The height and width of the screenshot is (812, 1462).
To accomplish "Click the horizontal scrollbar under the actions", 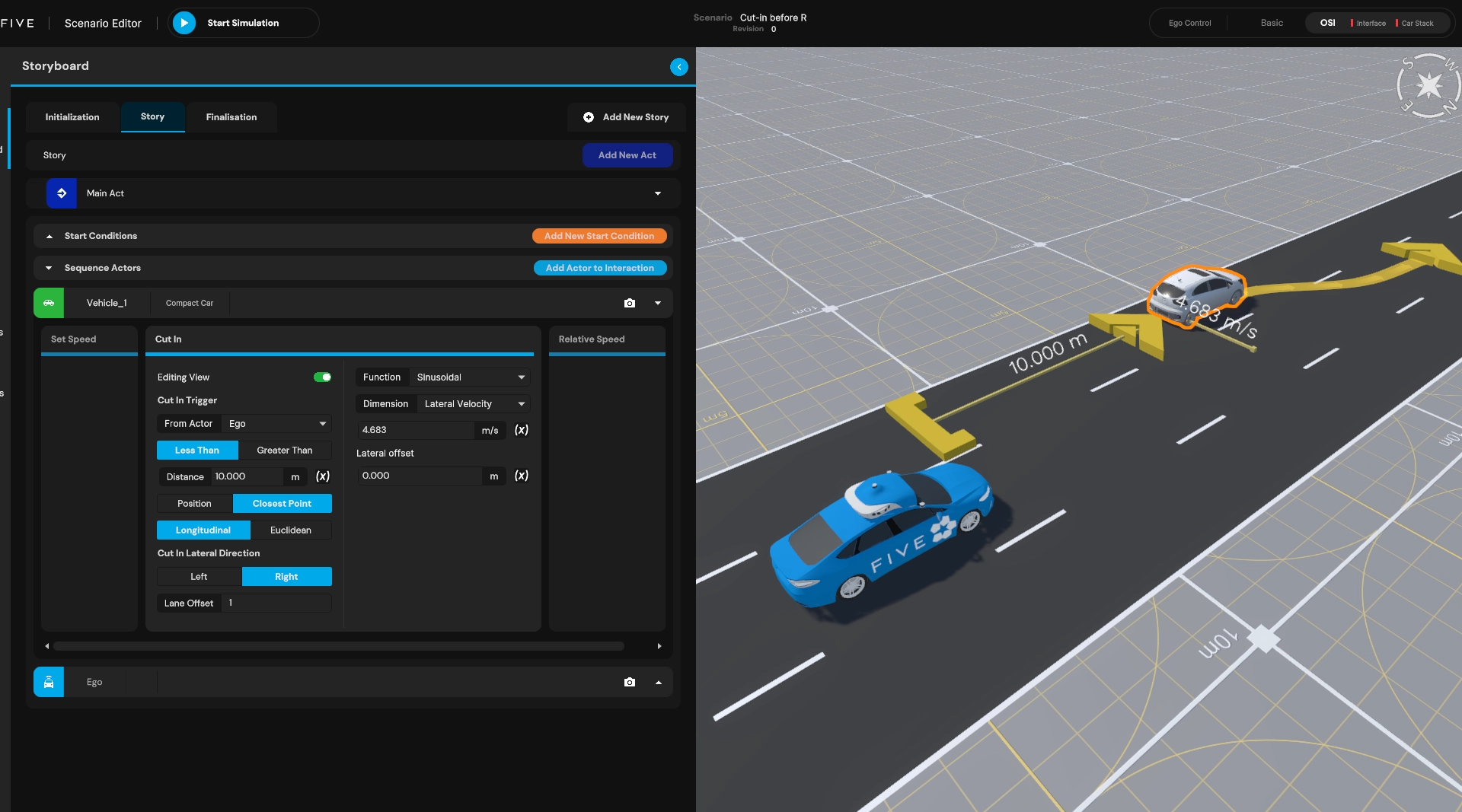I will pos(339,646).
